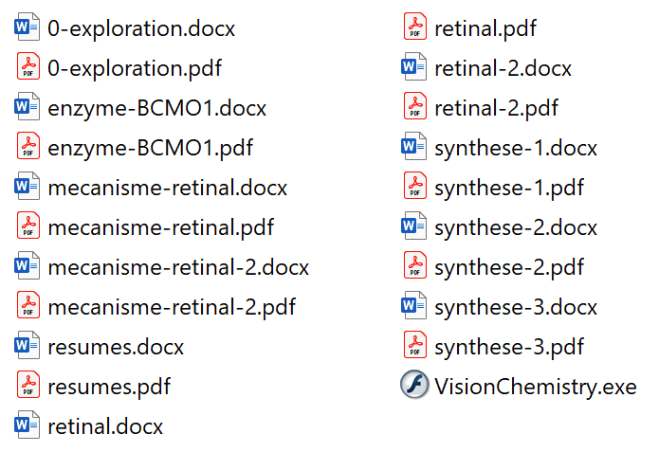Screen dimensions: 659x452
Task: Click the synthese-1.pdf file name
Action: point(509,187)
